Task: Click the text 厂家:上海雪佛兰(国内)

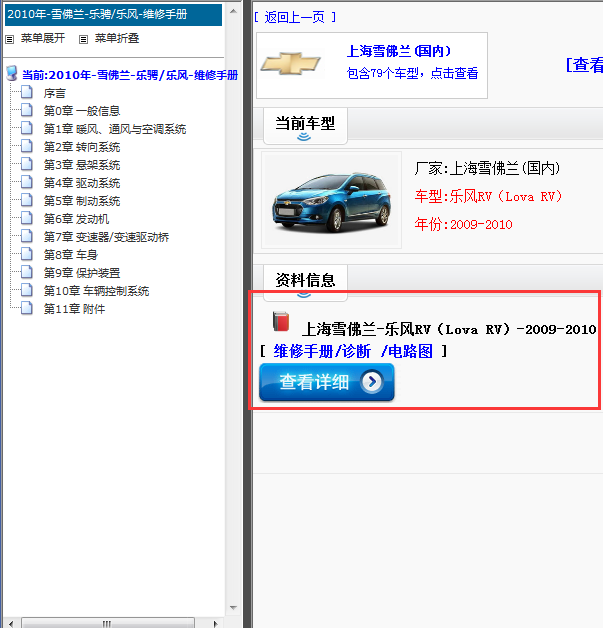Action: coord(487,169)
